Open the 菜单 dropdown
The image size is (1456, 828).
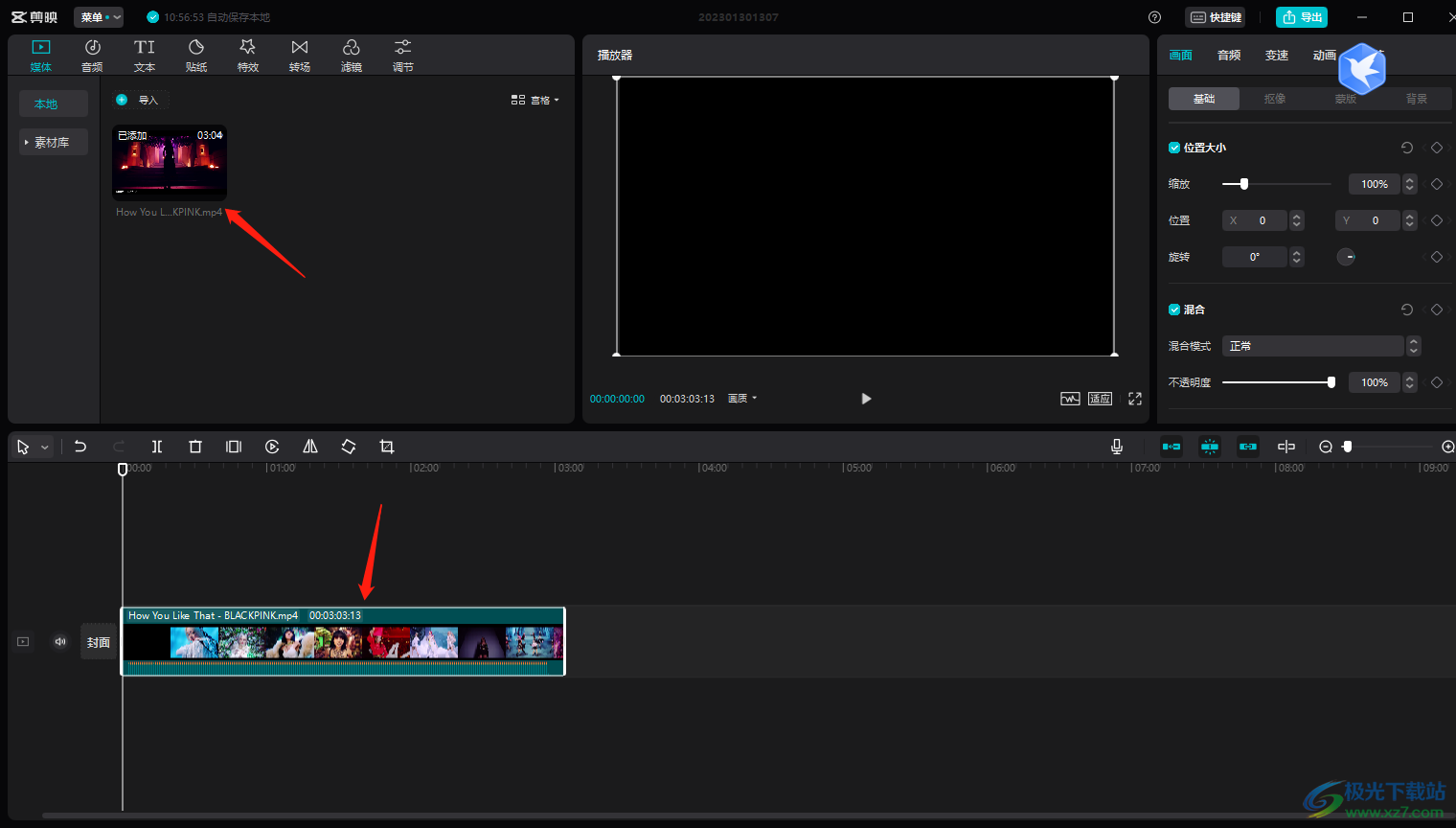pos(100,17)
